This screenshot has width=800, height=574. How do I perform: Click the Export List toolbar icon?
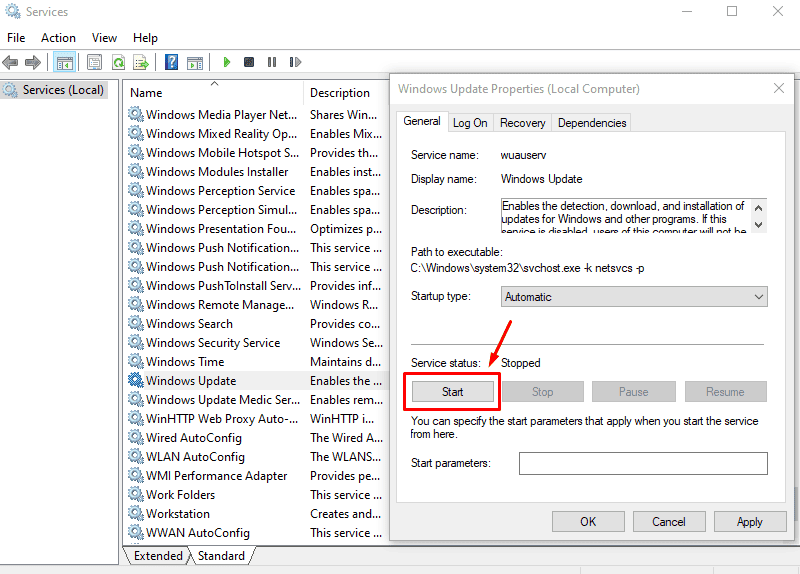click(141, 62)
